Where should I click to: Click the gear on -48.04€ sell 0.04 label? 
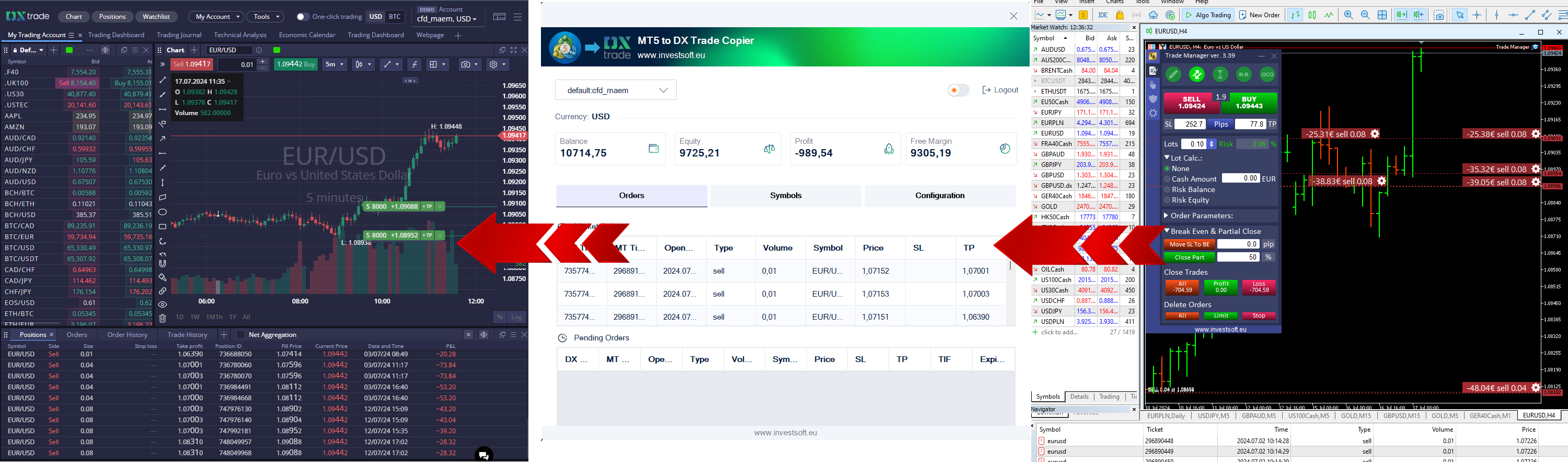click(x=1536, y=388)
